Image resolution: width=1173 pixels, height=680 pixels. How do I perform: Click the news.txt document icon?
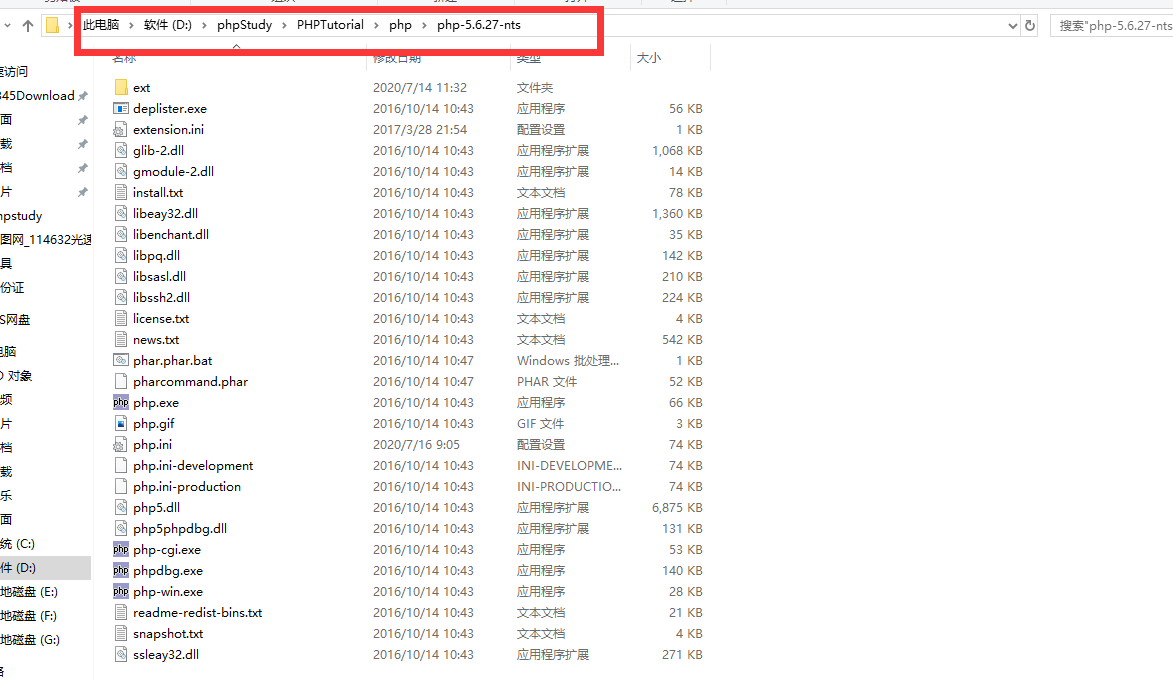(x=120, y=339)
